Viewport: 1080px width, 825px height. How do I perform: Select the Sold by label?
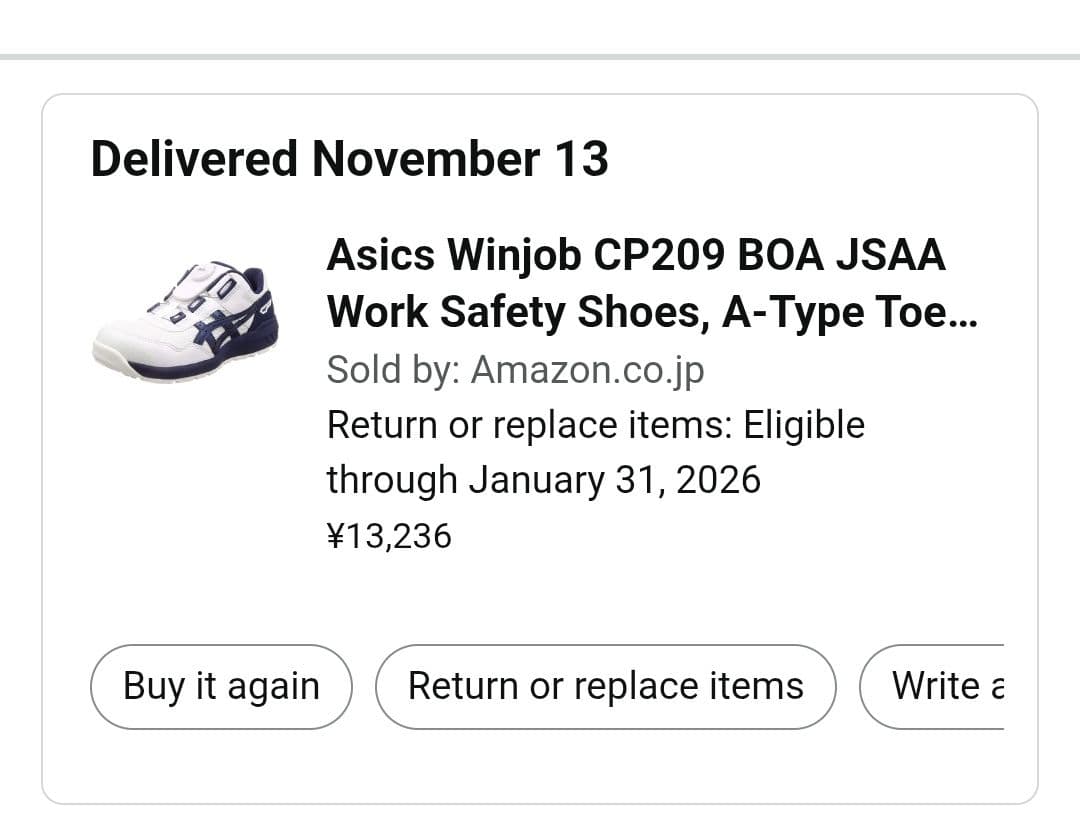[x=394, y=370]
